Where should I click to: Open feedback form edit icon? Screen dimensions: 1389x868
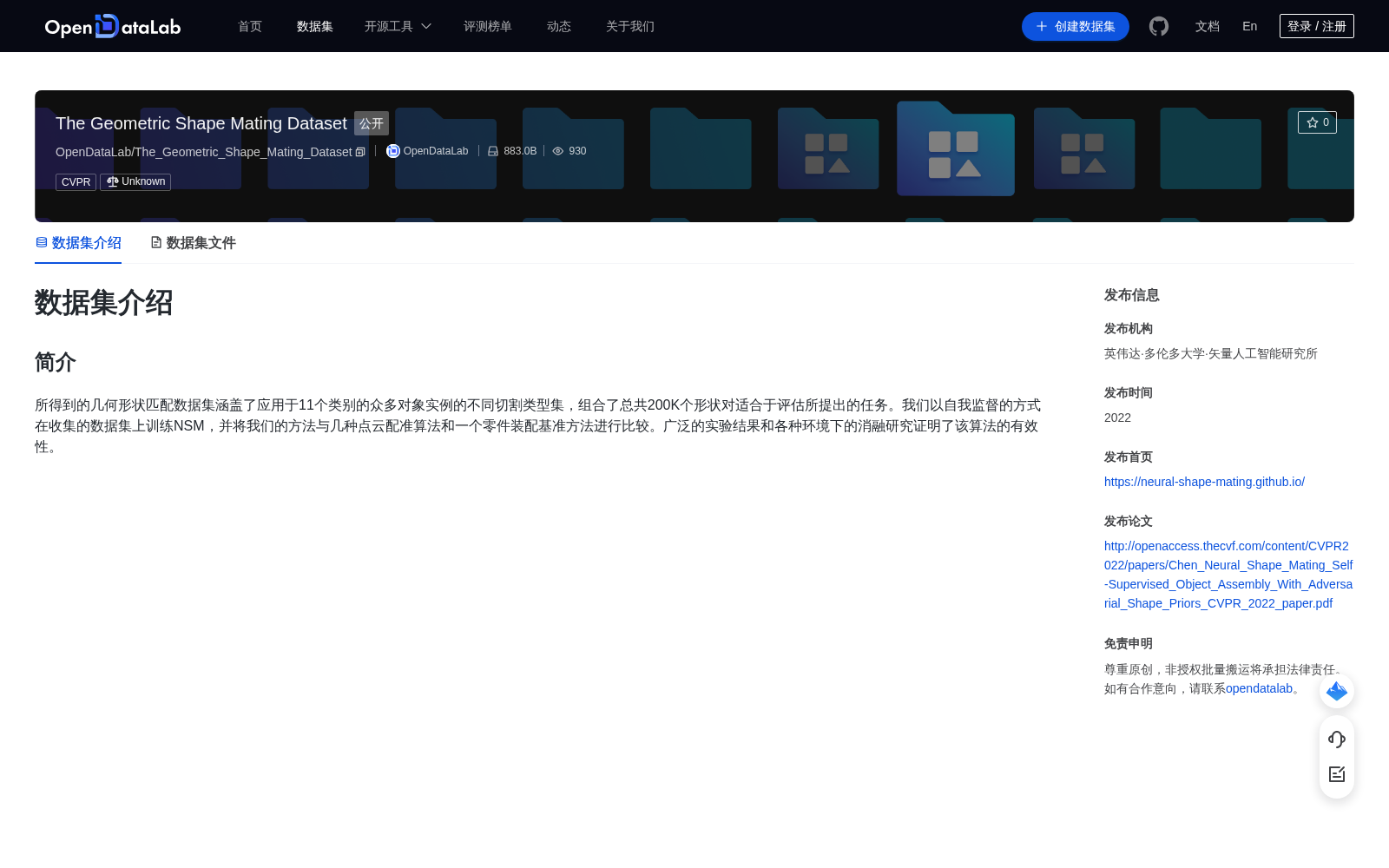(1337, 774)
